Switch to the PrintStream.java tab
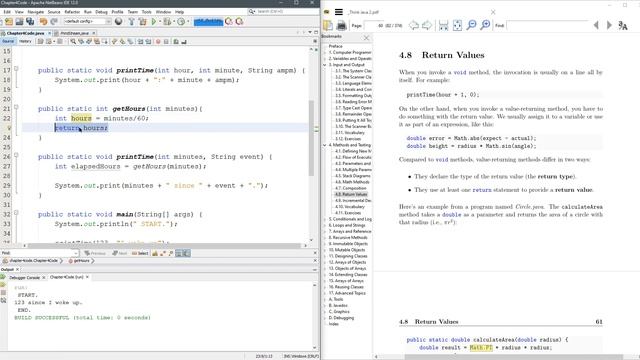 coord(75,33)
